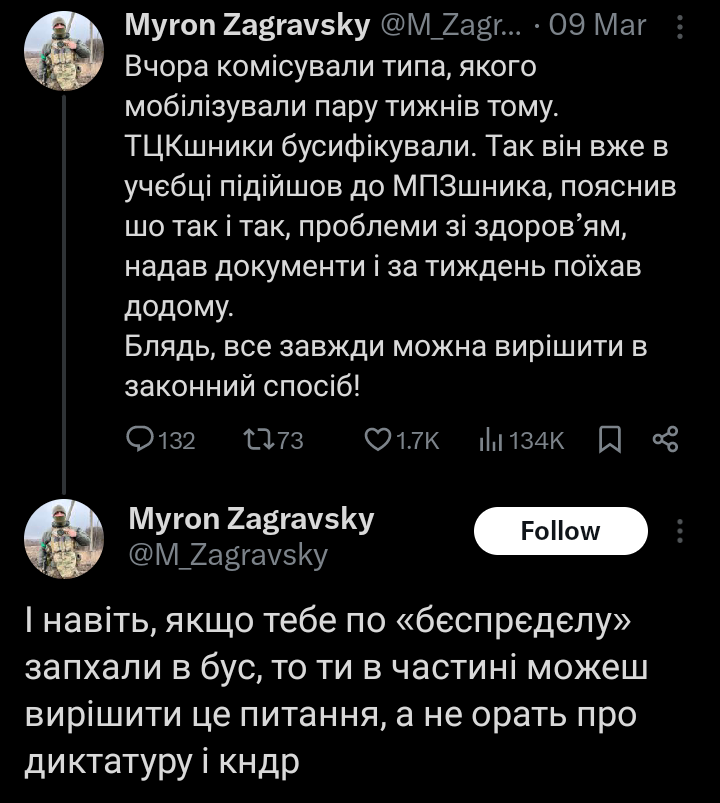
Task: Open more options for the 09 Mar tweet
Action: point(680,26)
